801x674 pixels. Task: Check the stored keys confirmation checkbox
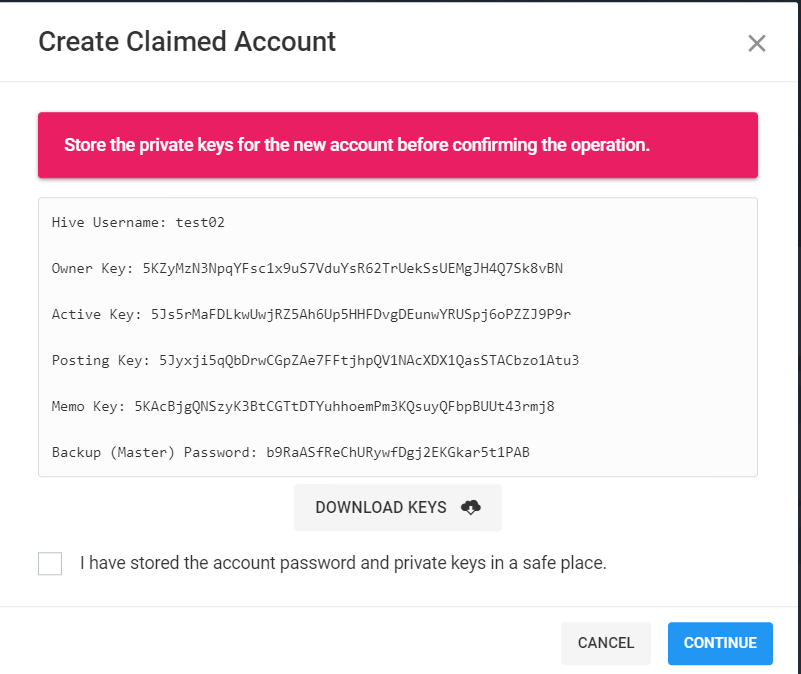(x=50, y=563)
